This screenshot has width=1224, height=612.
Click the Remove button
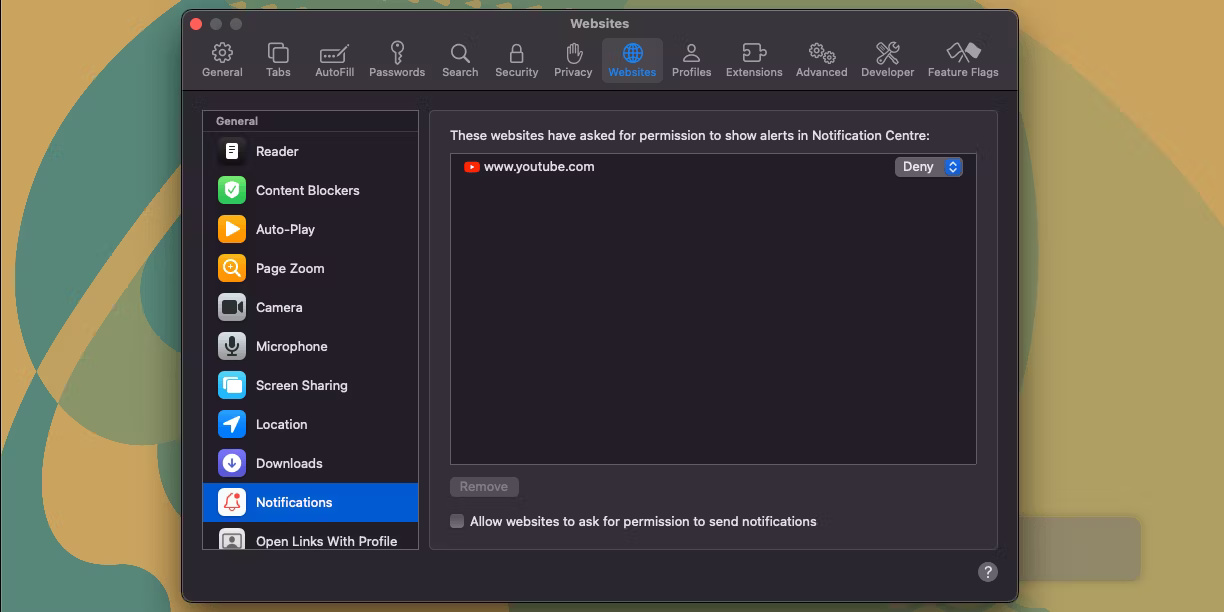484,487
